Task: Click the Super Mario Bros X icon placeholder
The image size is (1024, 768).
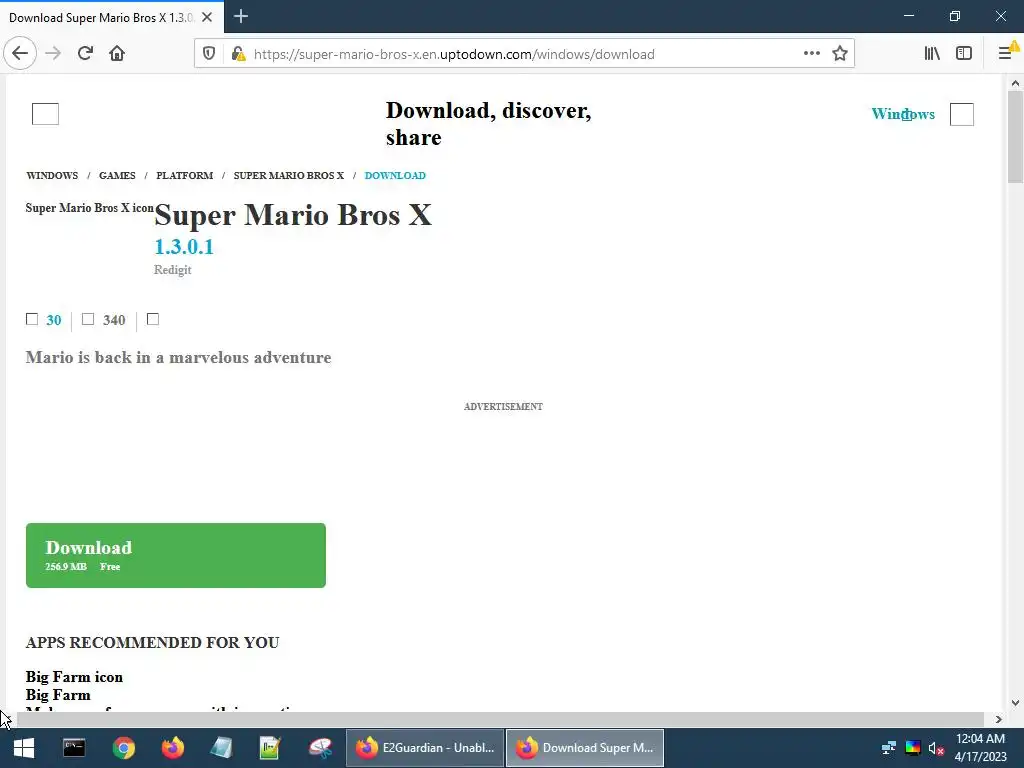Action: click(89, 208)
